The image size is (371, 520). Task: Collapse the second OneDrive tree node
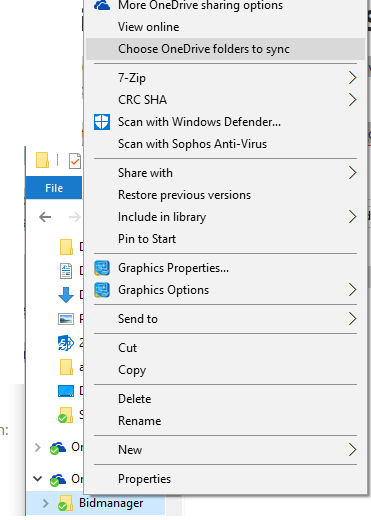point(38,479)
